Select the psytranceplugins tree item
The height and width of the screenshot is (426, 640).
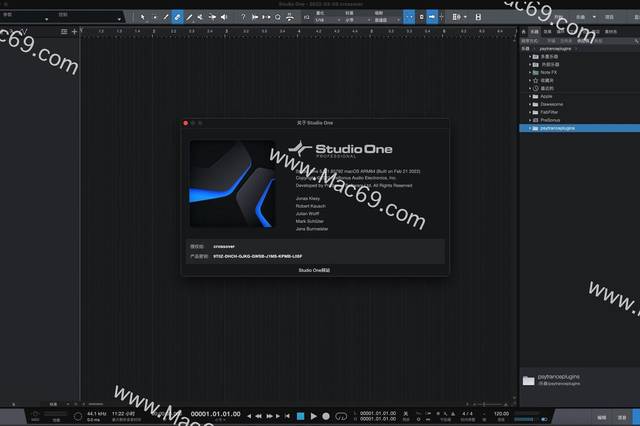pos(560,128)
